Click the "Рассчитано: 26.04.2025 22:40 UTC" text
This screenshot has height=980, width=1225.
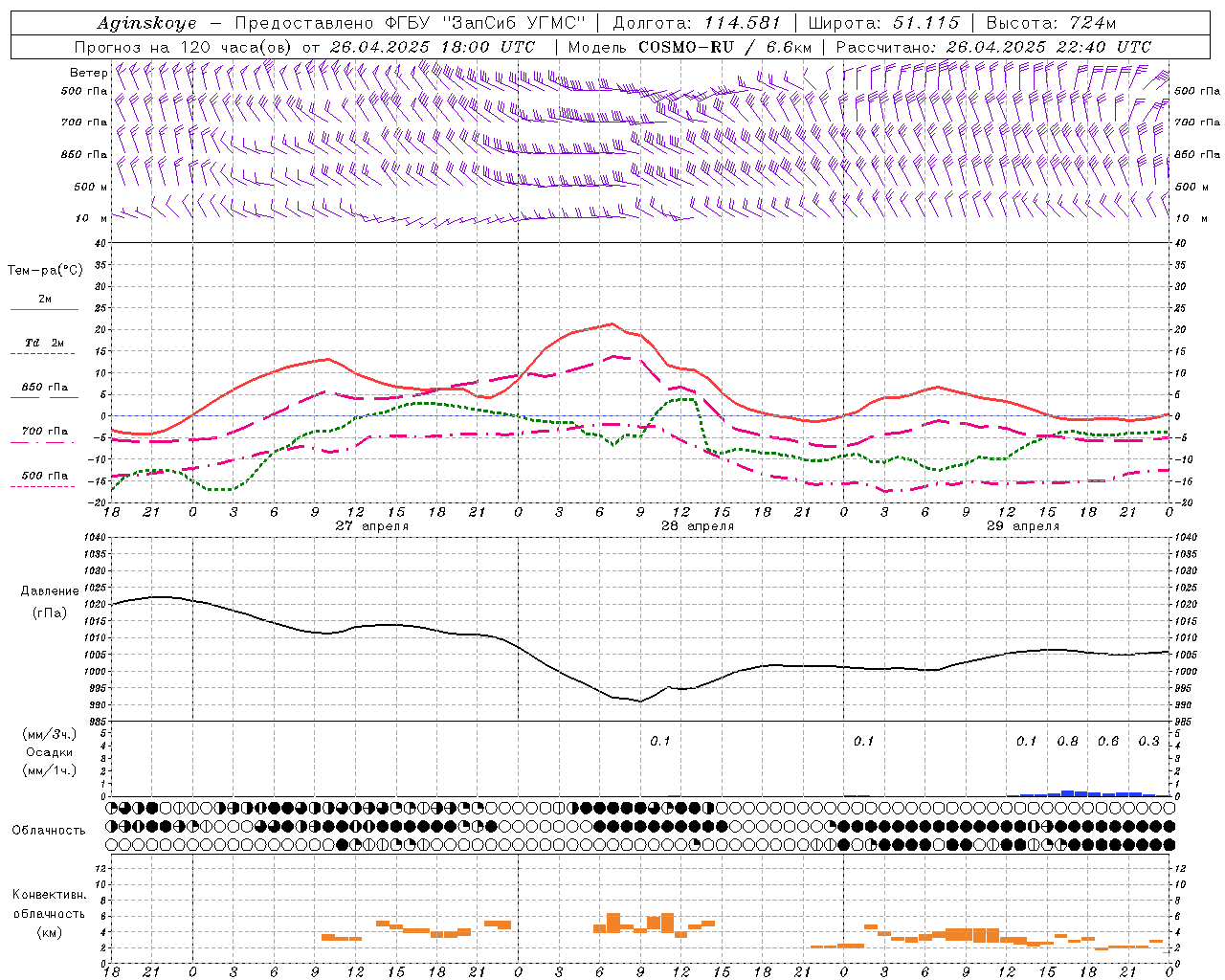pyautogui.click(x=993, y=47)
